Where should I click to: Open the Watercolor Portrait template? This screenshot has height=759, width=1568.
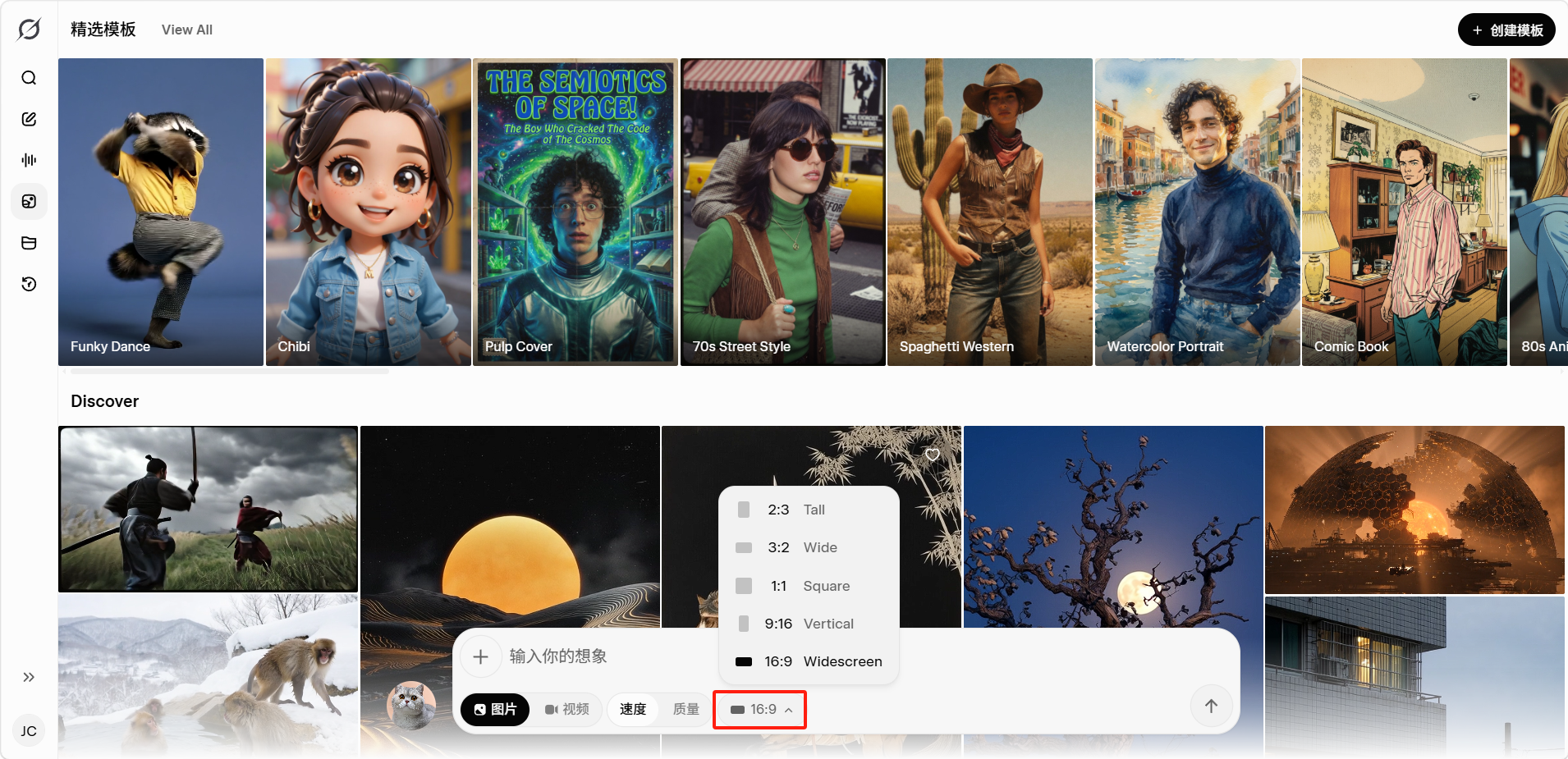pos(1198,212)
